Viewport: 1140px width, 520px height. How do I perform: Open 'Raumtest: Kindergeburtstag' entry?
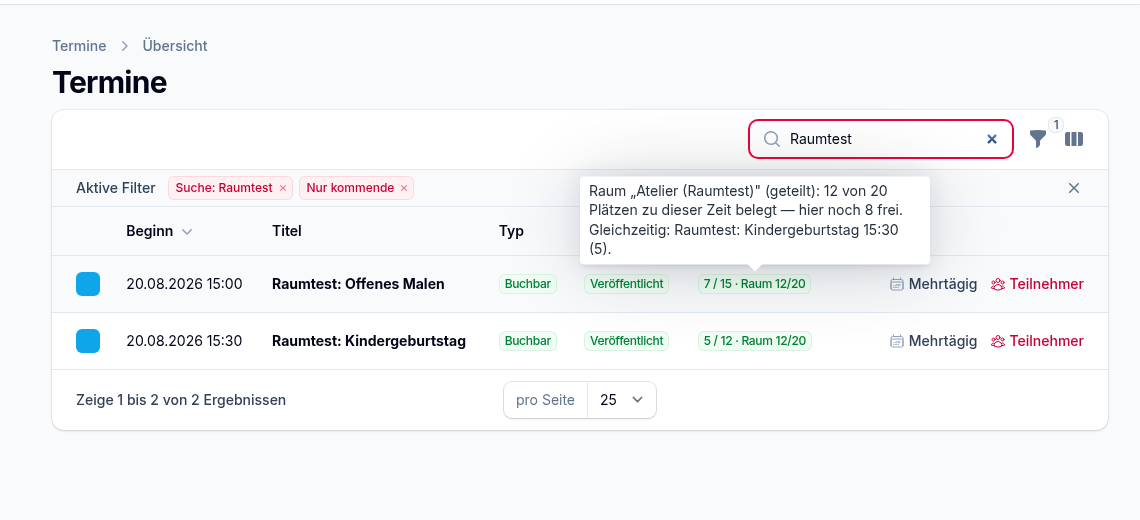tap(369, 341)
